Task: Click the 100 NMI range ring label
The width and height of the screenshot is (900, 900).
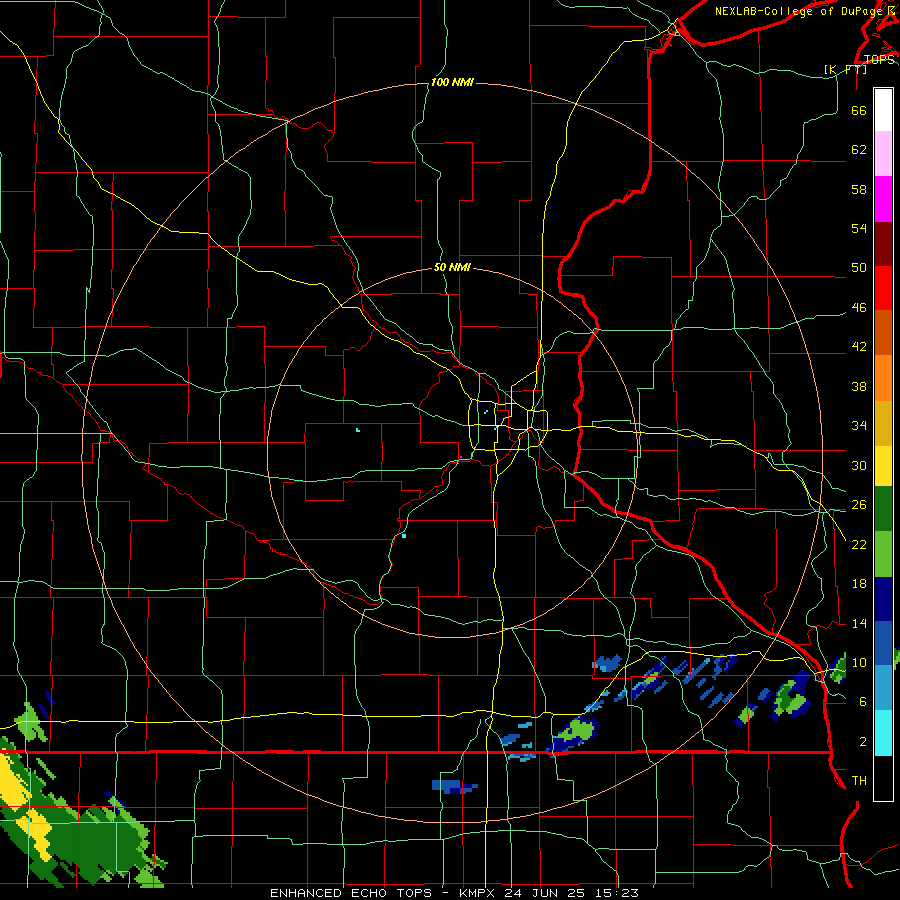Action: 452,82
